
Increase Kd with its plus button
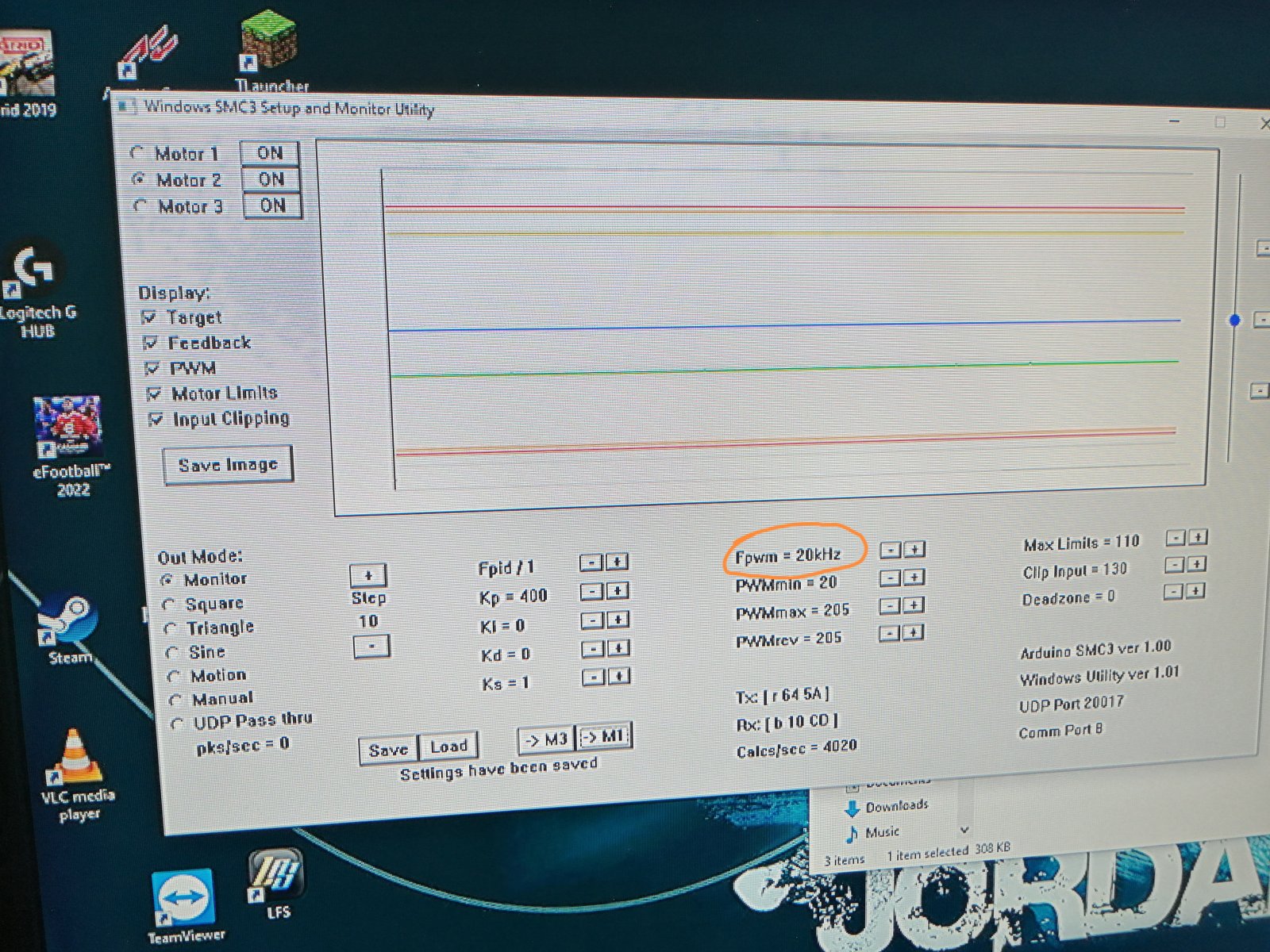[x=619, y=649]
